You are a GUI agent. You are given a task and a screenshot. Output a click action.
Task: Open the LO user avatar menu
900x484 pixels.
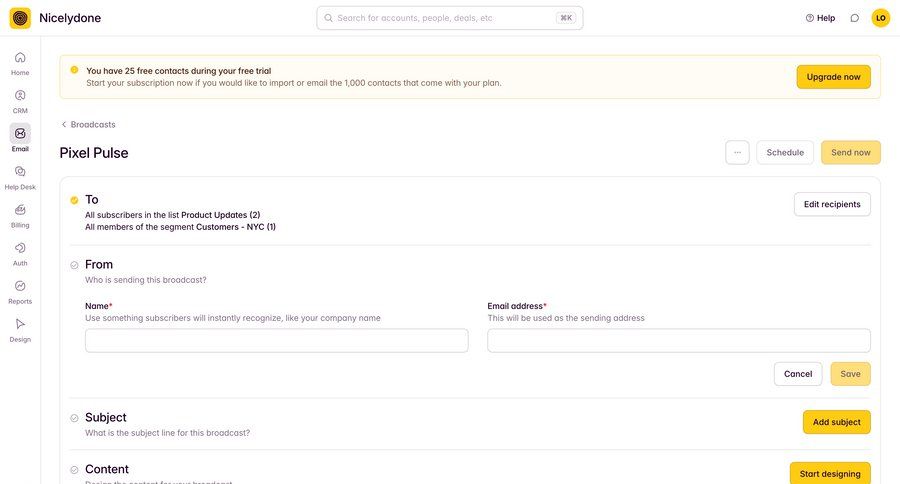(x=880, y=18)
